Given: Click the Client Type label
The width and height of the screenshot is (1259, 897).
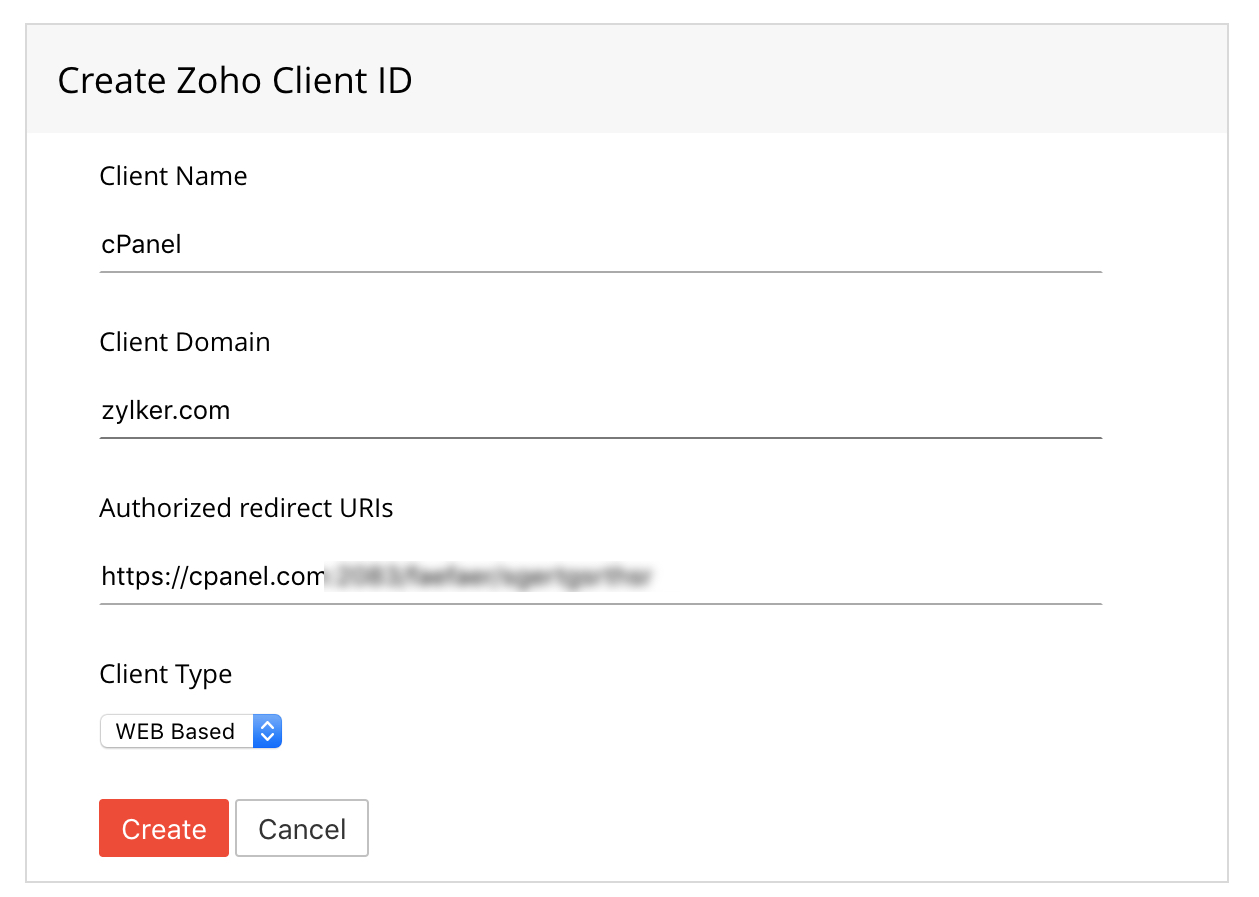Looking at the screenshot, I should [166, 674].
